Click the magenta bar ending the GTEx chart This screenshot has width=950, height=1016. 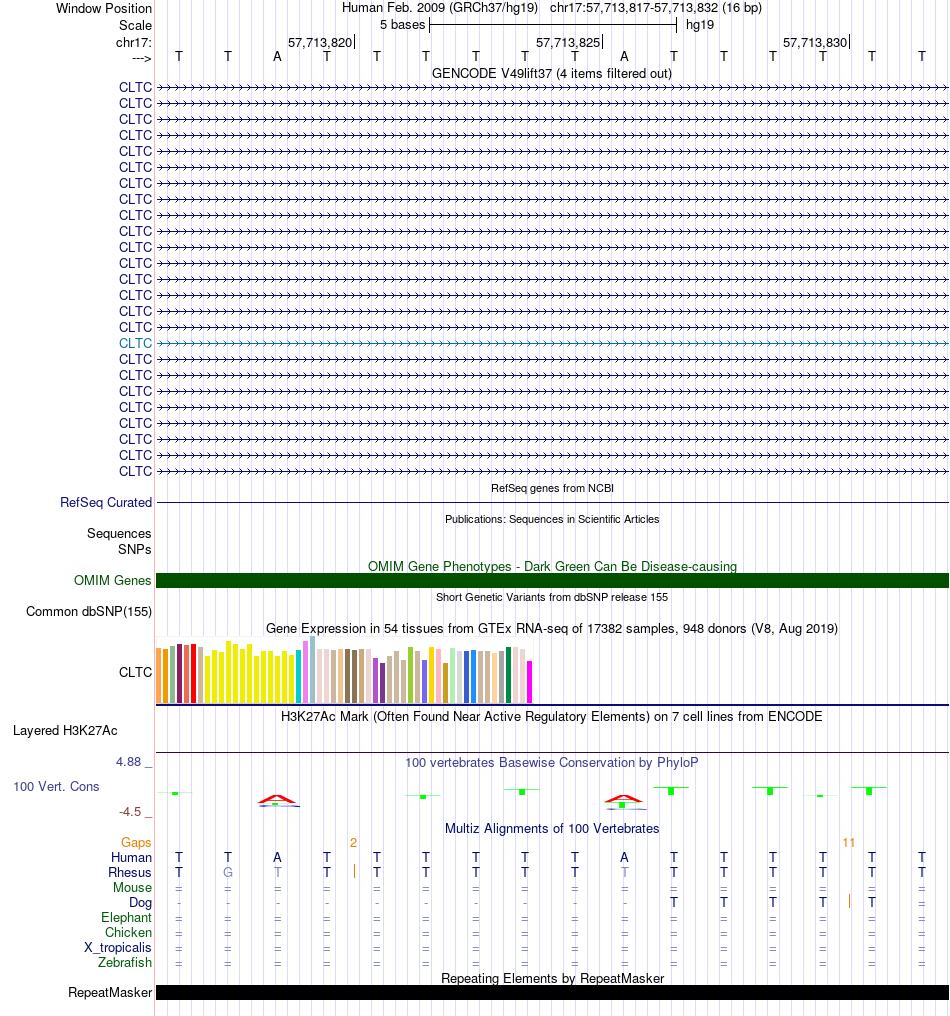(x=529, y=682)
